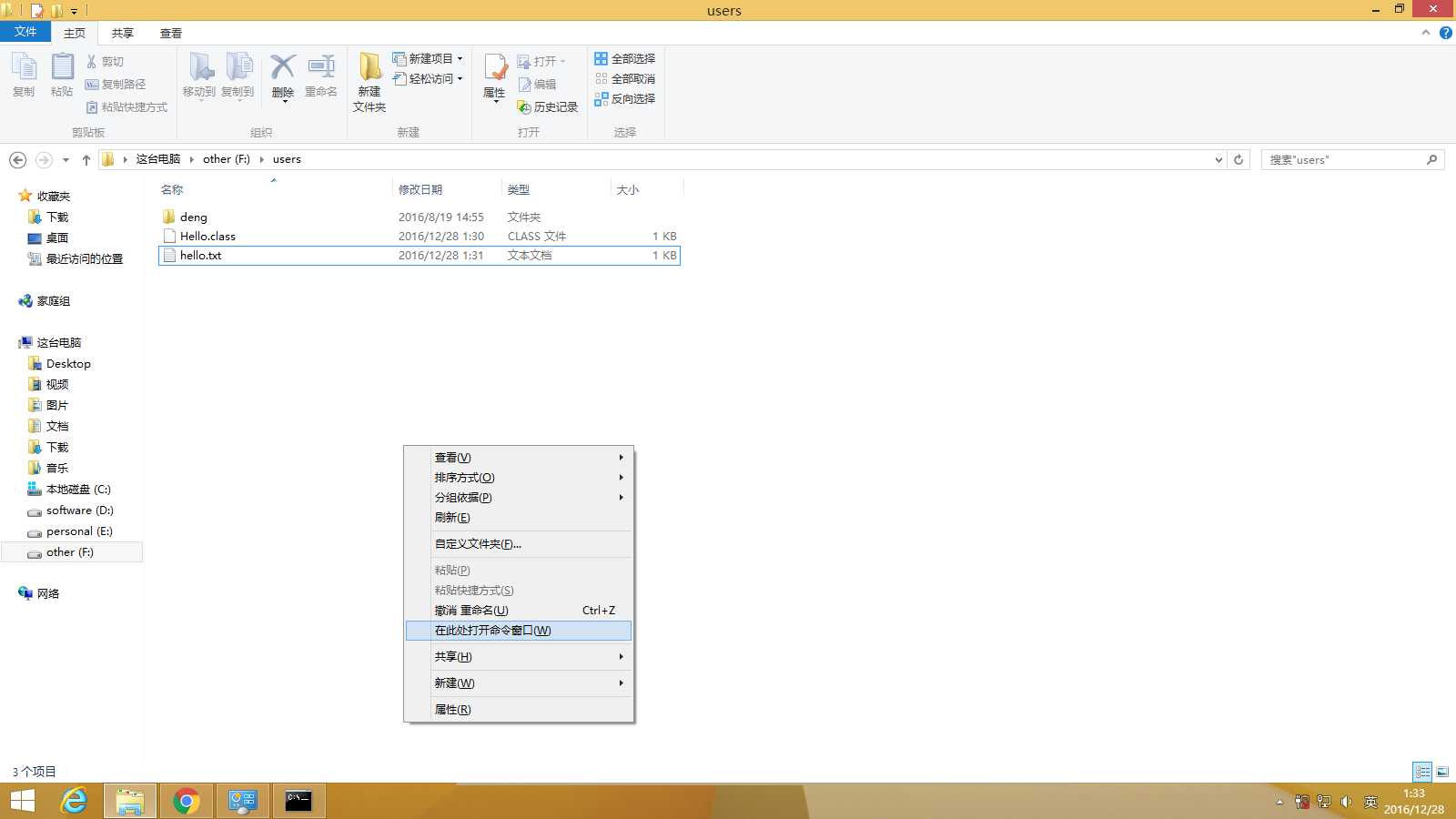Open the ribbon Open dropdown
The height and width of the screenshot is (819, 1456).
tap(542, 61)
